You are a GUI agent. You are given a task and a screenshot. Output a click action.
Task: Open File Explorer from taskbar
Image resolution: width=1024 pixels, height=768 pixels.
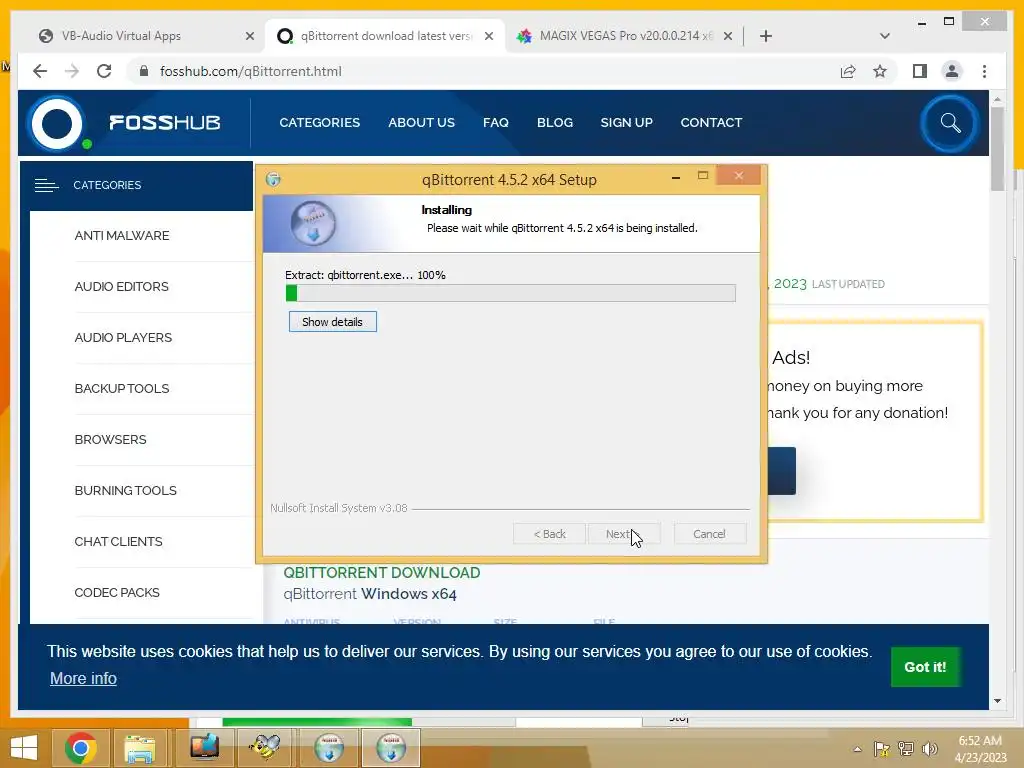pos(140,748)
